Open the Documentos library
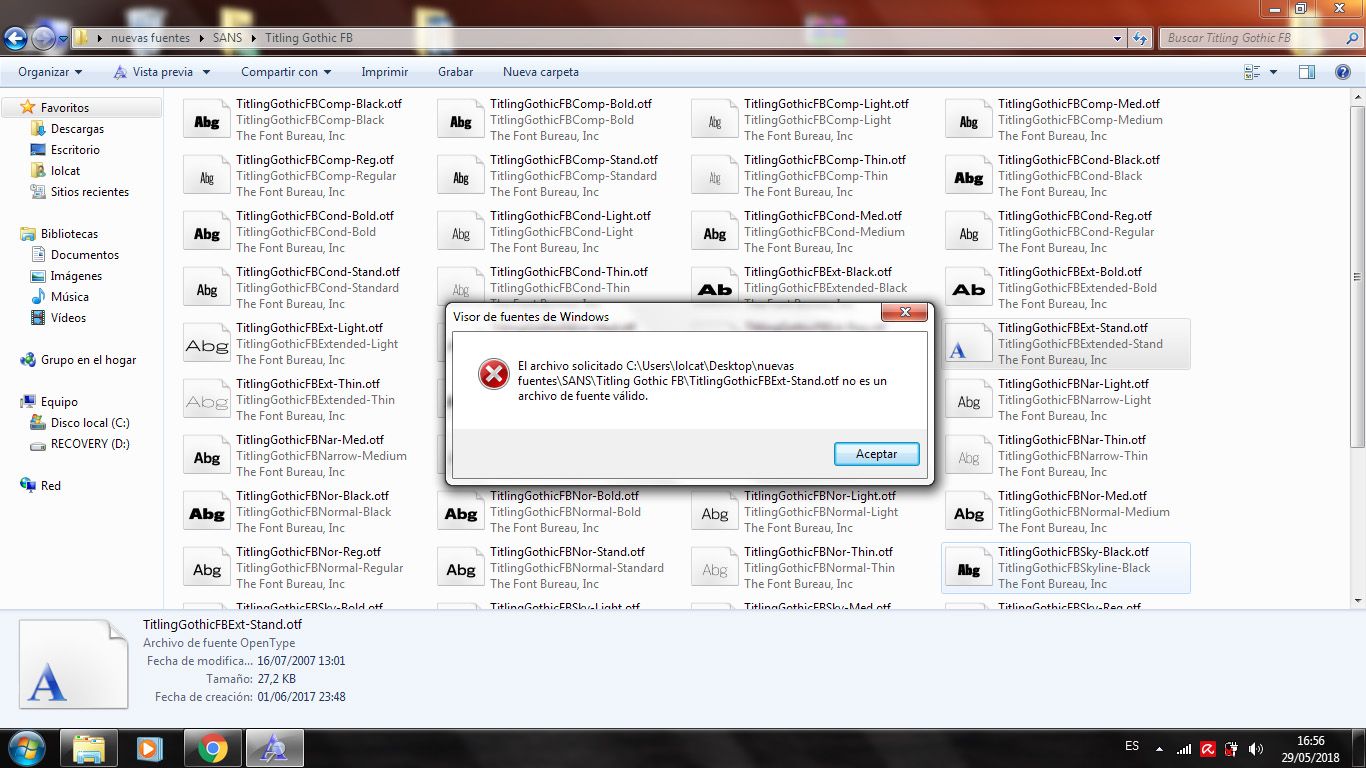This screenshot has width=1366, height=768. (x=85, y=255)
